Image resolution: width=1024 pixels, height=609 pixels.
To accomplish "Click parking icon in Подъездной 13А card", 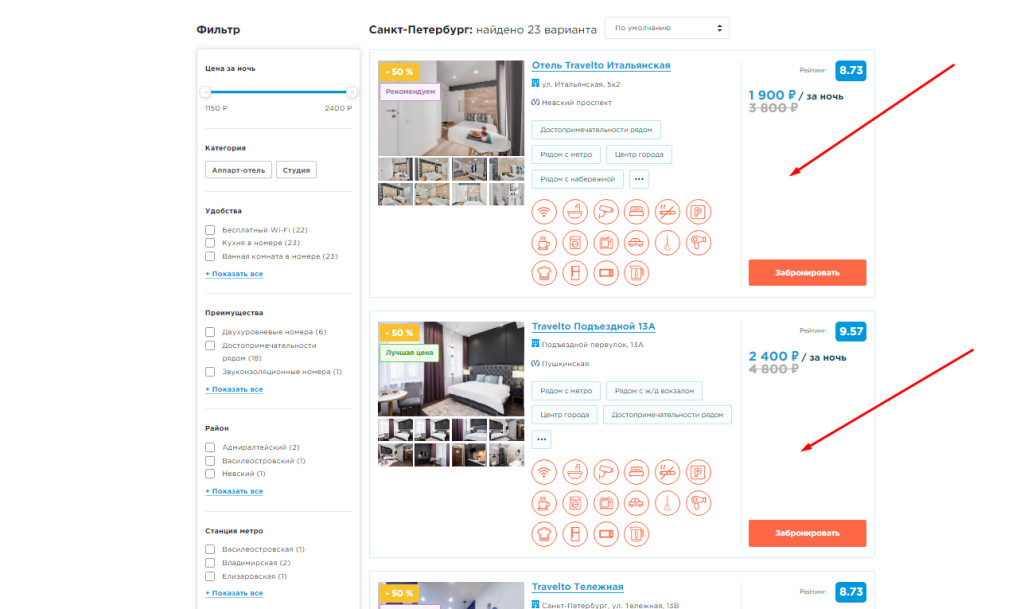I will click(x=698, y=472).
